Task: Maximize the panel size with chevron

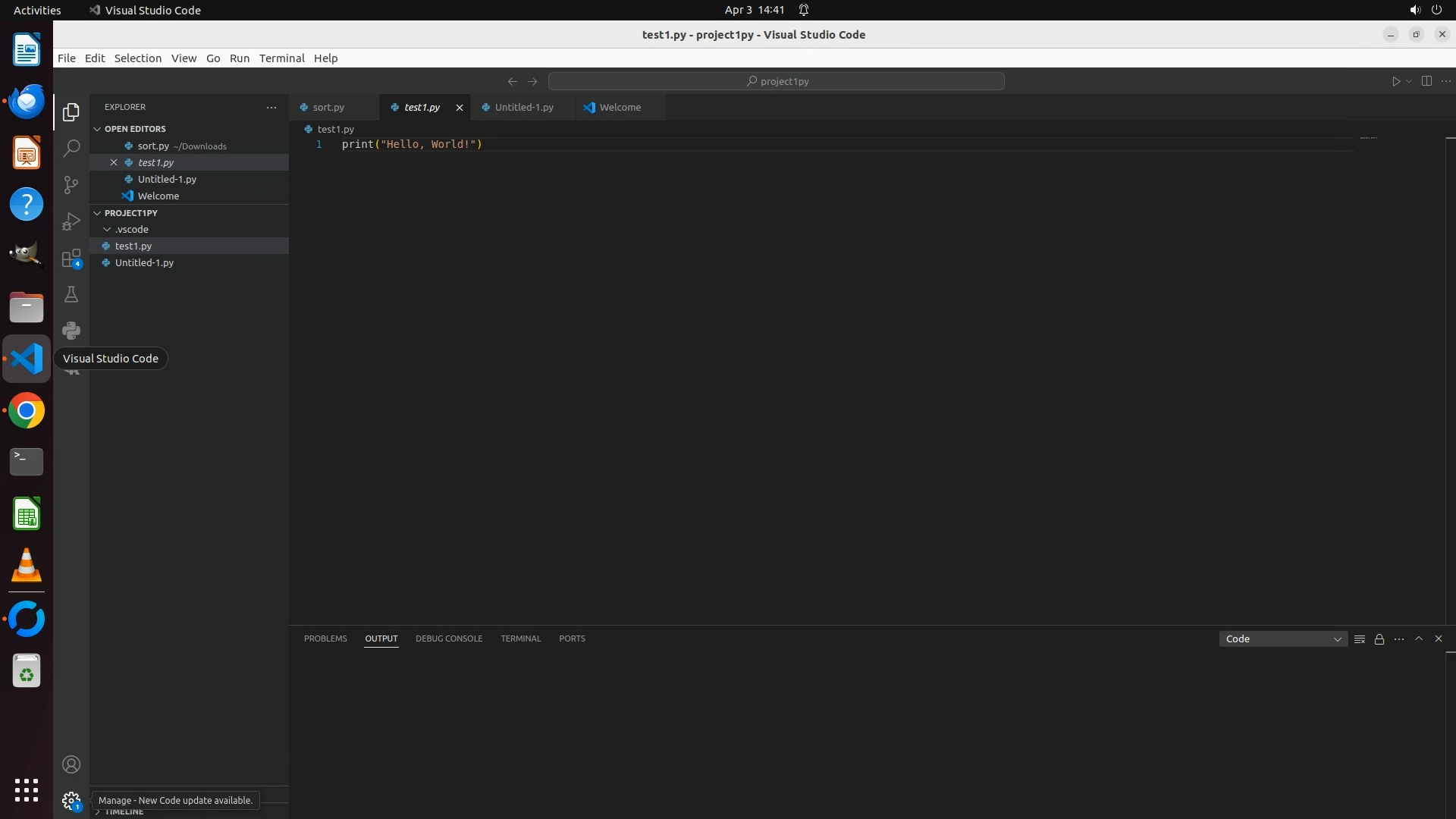Action: point(1419,639)
